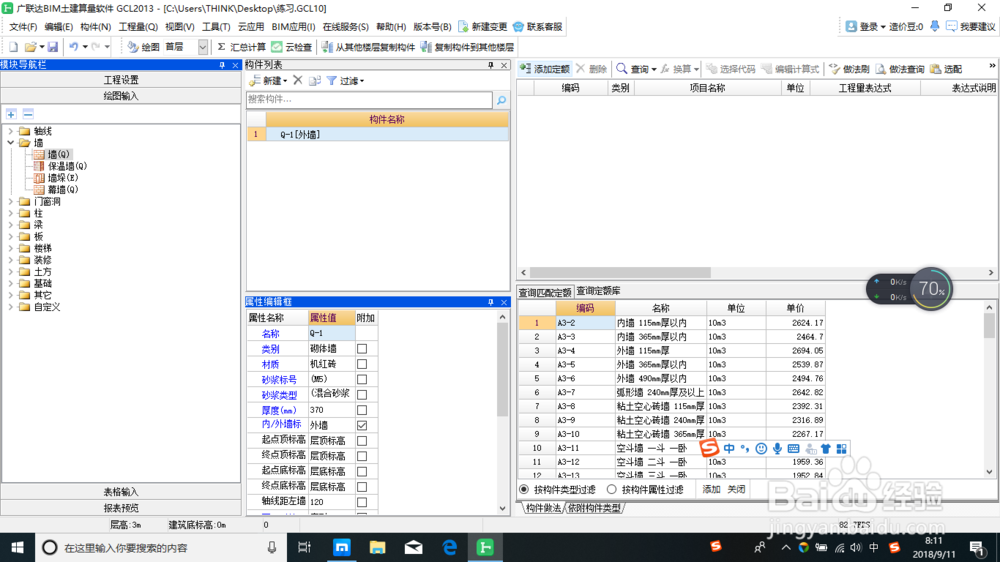Select 按构件类型过滤 radio button
Screen dimensions: 1000x562
[524, 489]
